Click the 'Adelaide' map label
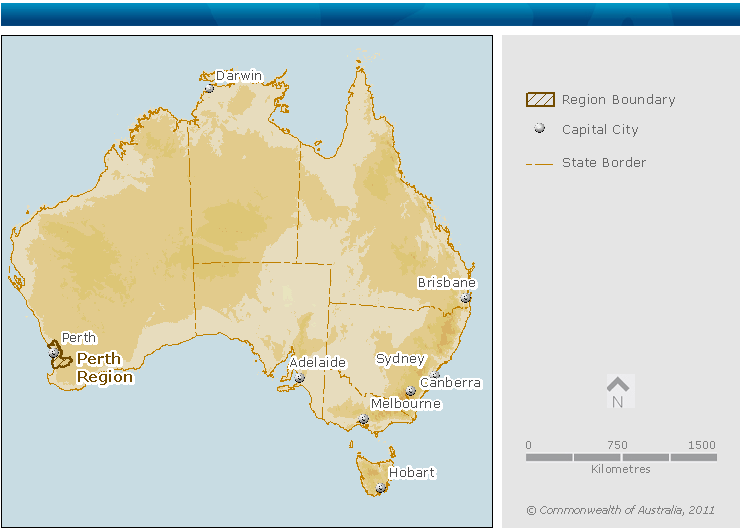740x528 pixels. click(x=318, y=362)
